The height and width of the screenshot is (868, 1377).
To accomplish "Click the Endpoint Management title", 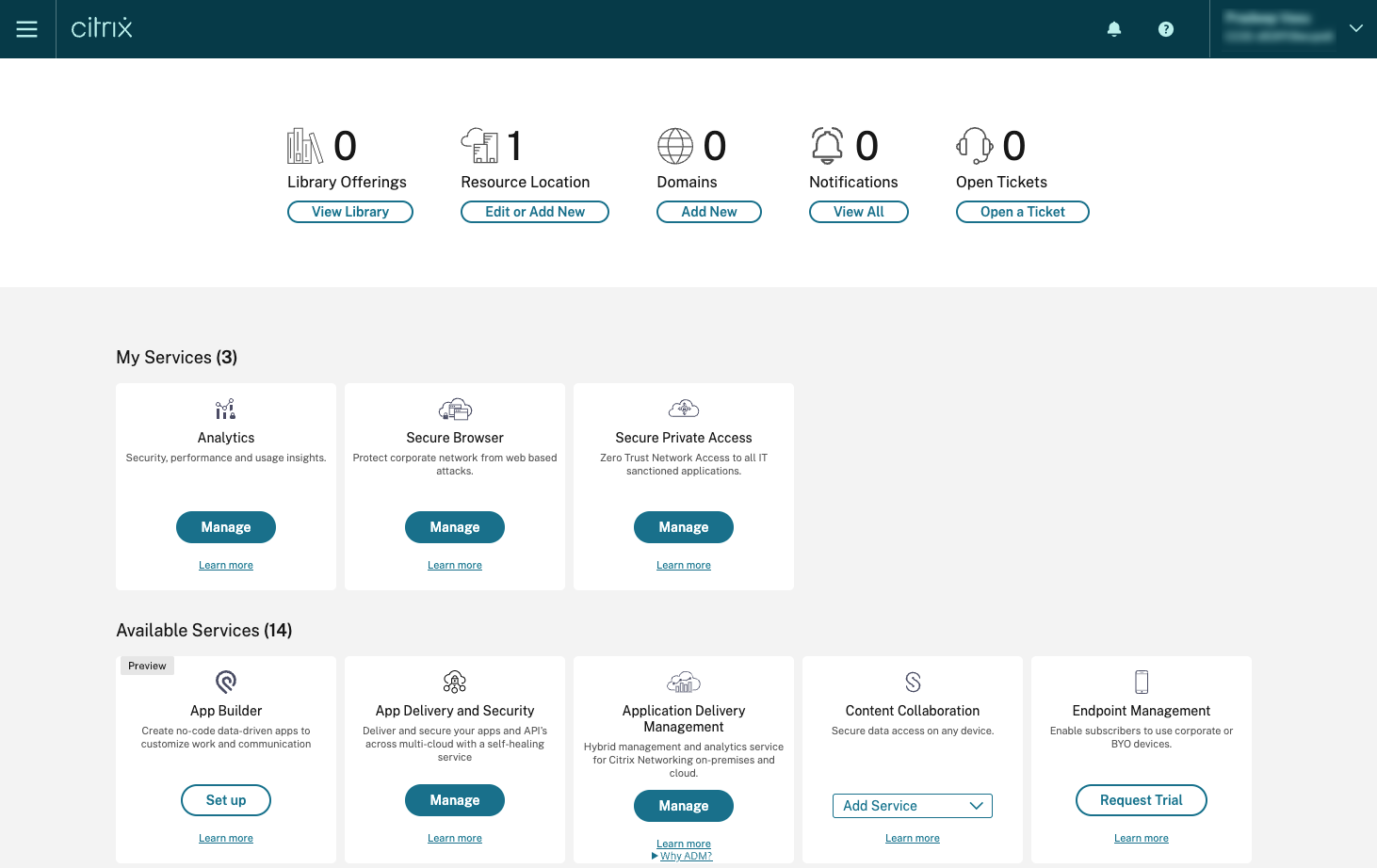I will click(x=1142, y=711).
